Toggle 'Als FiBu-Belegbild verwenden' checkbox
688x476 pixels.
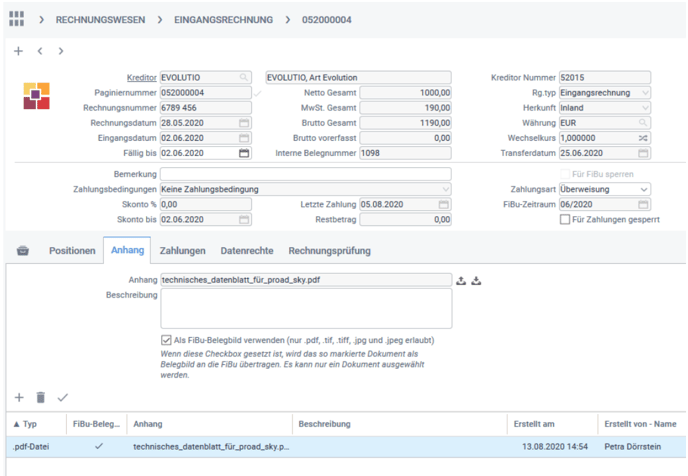166,340
